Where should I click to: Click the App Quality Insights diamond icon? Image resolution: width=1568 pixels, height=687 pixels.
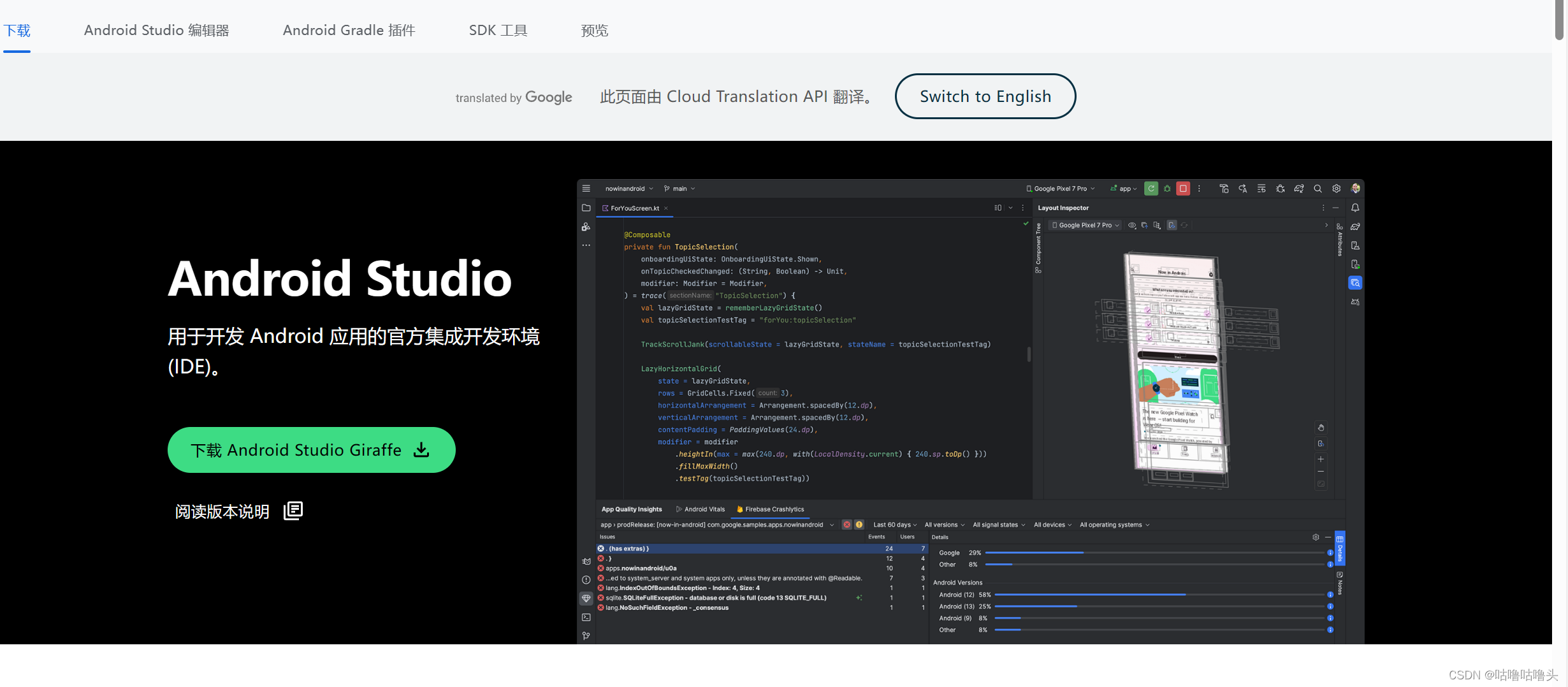[586, 598]
